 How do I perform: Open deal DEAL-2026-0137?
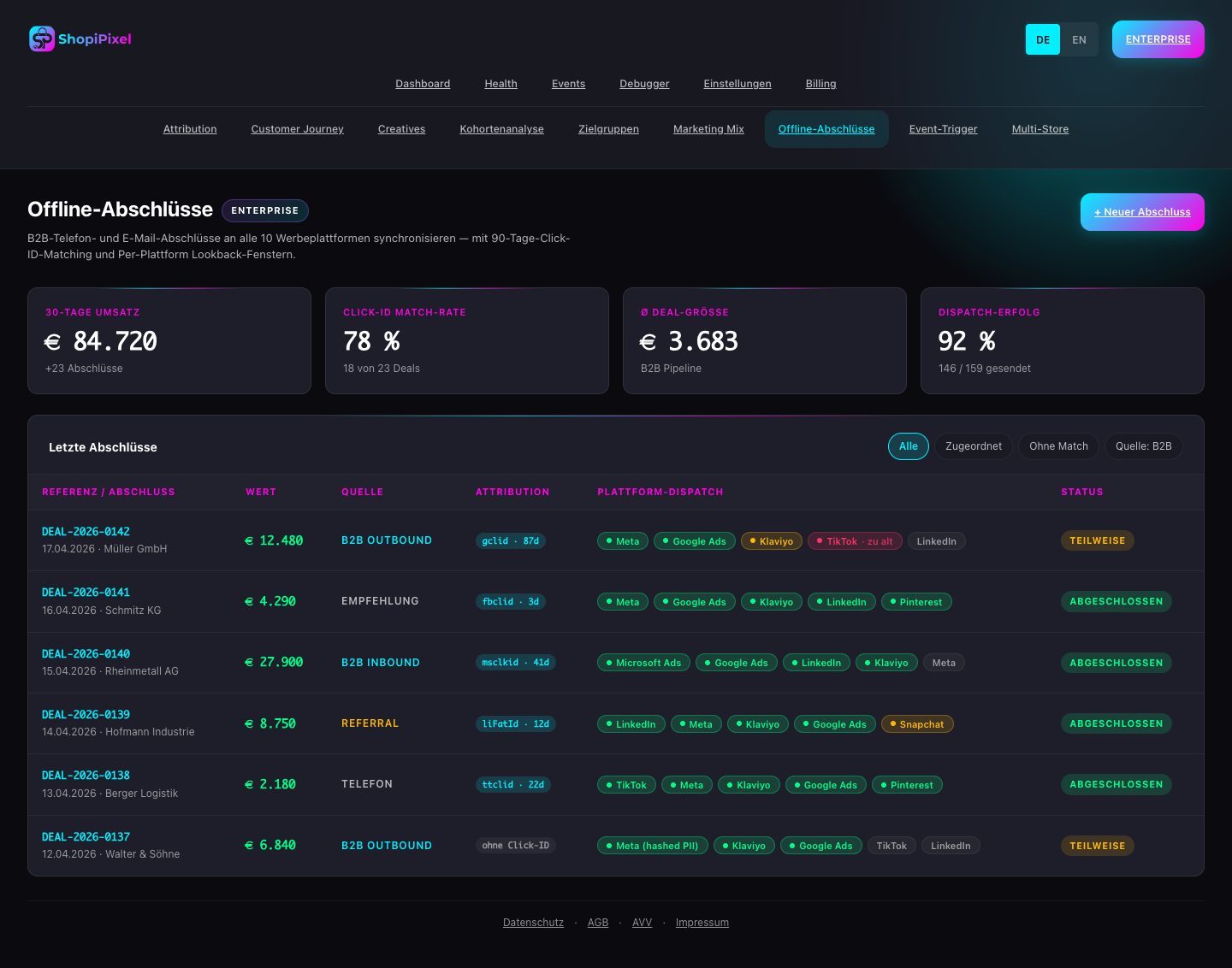pos(86,837)
